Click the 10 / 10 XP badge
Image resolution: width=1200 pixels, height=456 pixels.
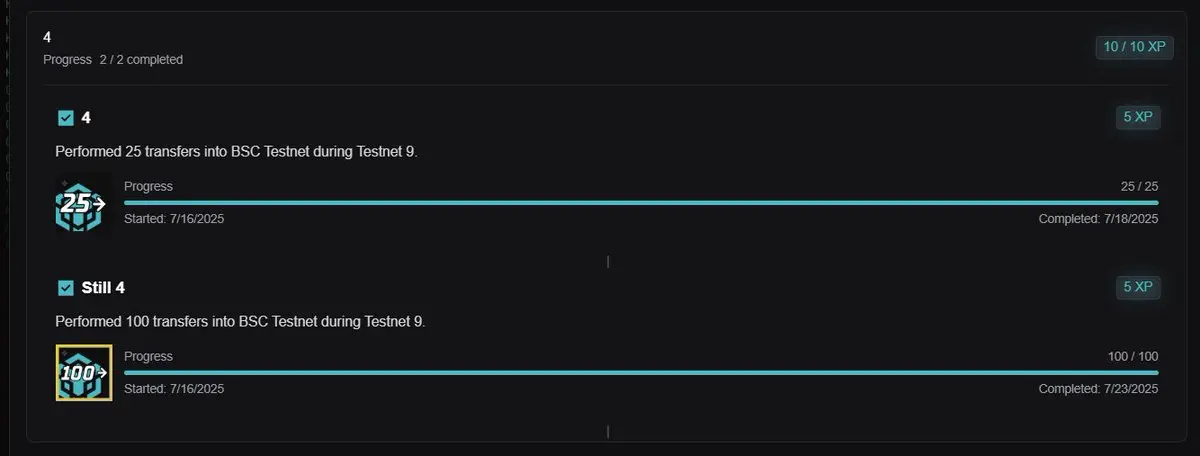click(1134, 47)
